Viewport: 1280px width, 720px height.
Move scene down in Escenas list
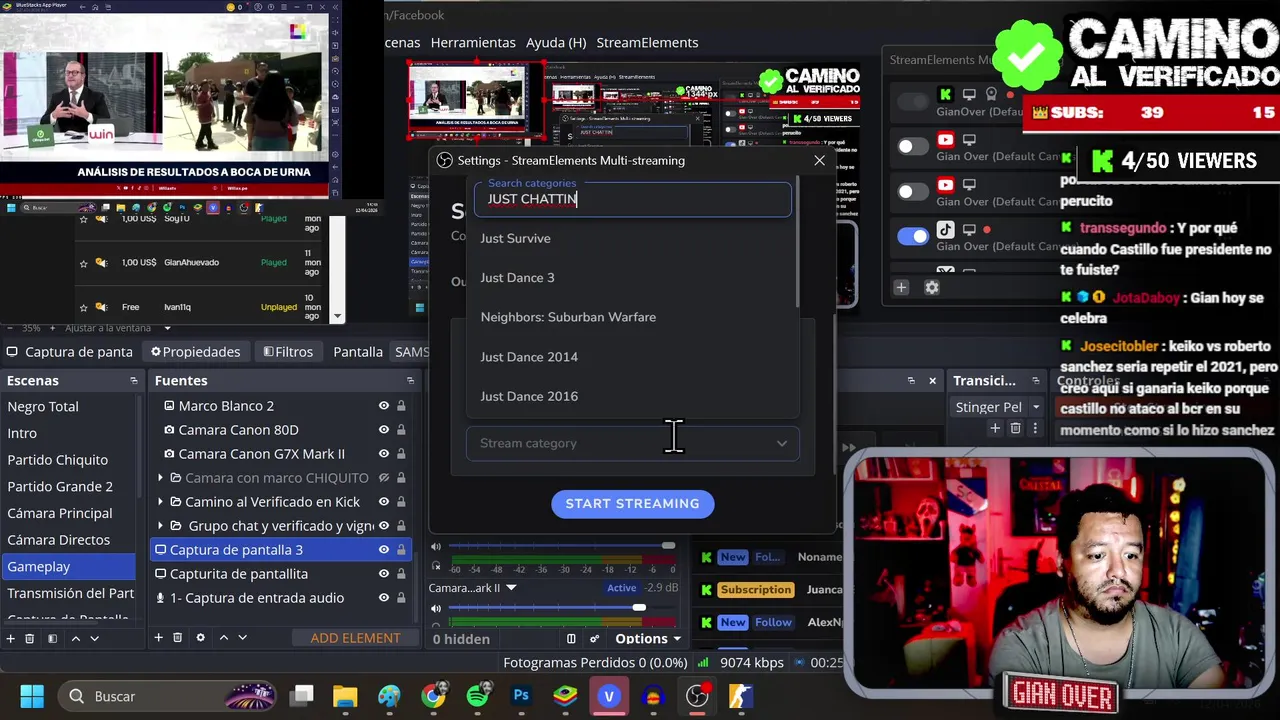pos(94,638)
